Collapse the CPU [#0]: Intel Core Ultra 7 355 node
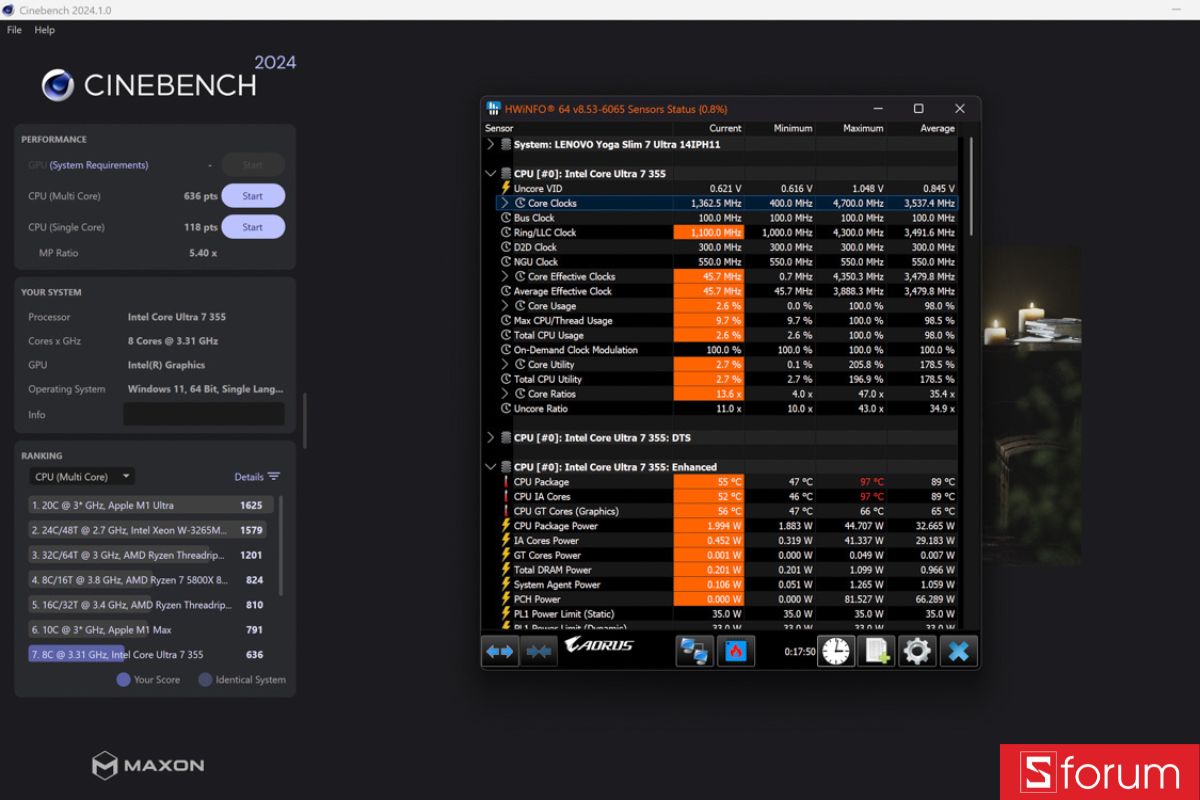 490,174
